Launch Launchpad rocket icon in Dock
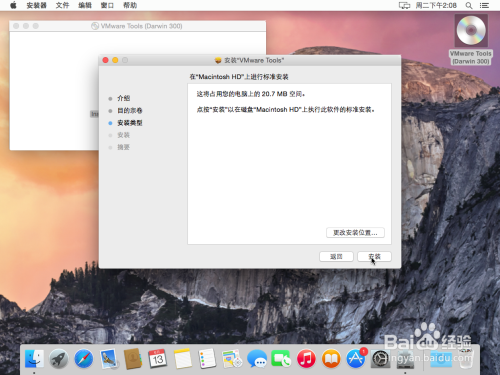 (x=59, y=359)
